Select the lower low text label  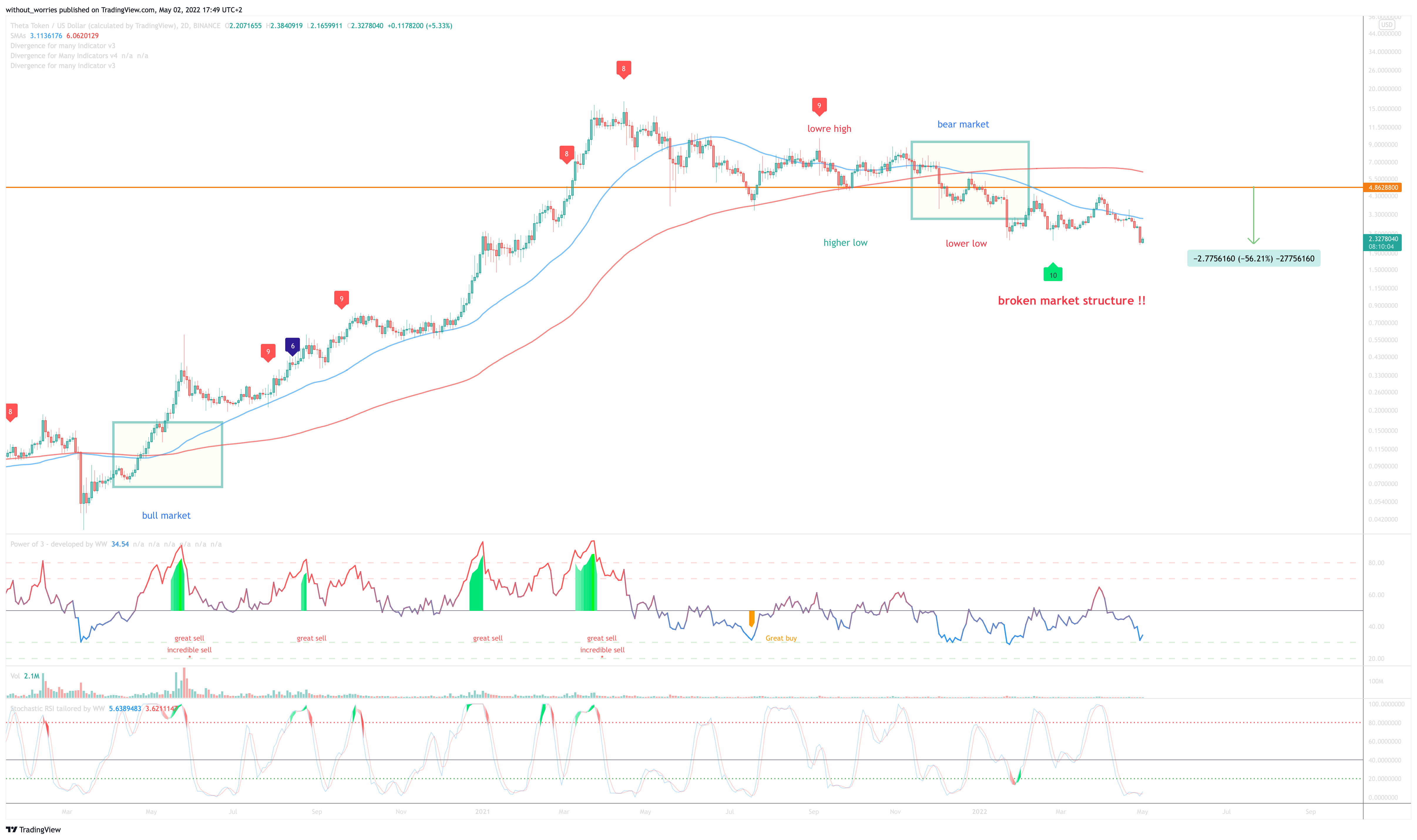tap(966, 244)
